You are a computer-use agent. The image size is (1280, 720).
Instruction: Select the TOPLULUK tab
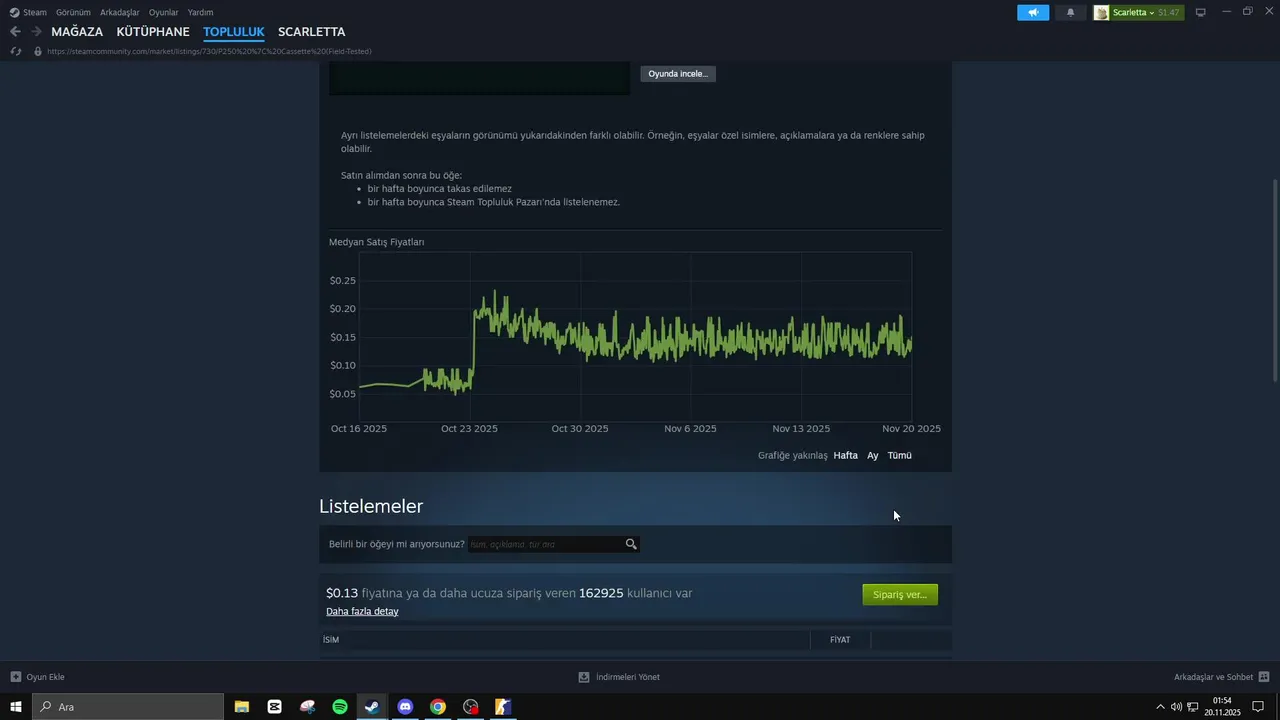click(x=234, y=32)
